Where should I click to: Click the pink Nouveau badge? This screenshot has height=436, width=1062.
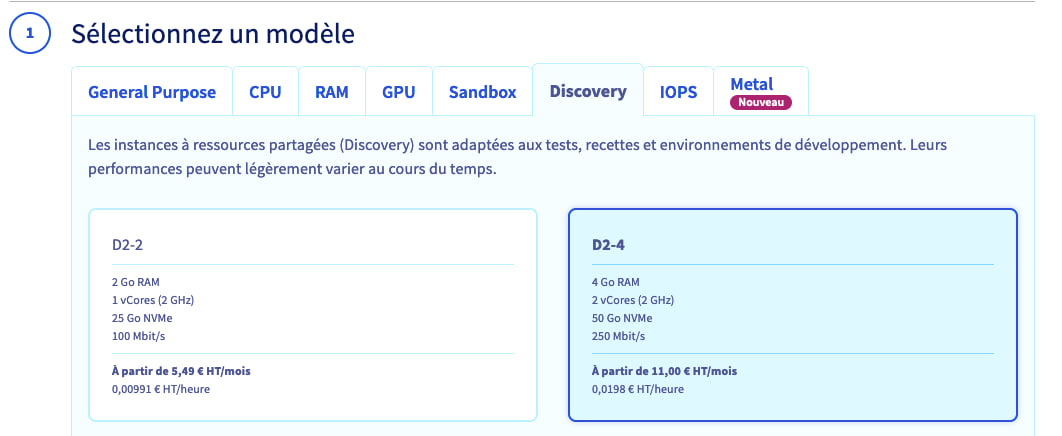[x=760, y=102]
